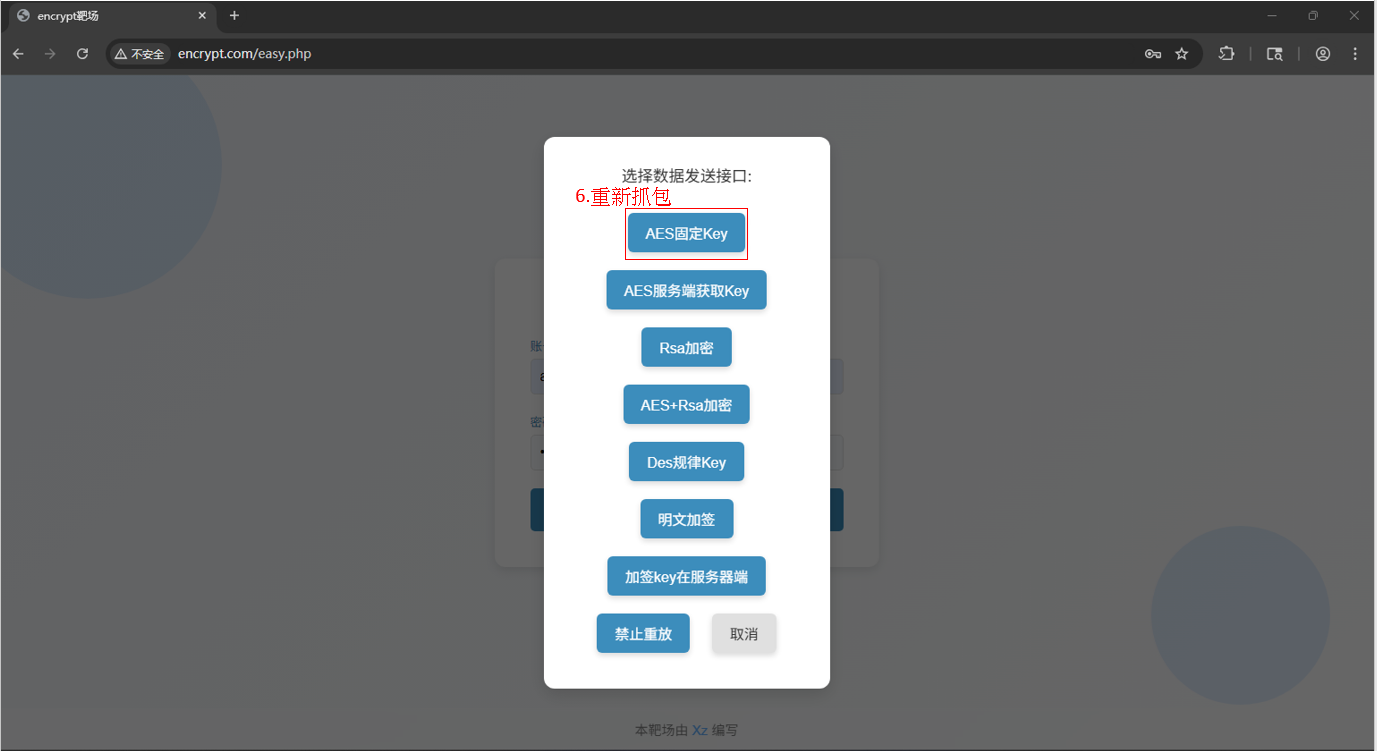Open the Extensions puzzle icon

click(x=1226, y=54)
